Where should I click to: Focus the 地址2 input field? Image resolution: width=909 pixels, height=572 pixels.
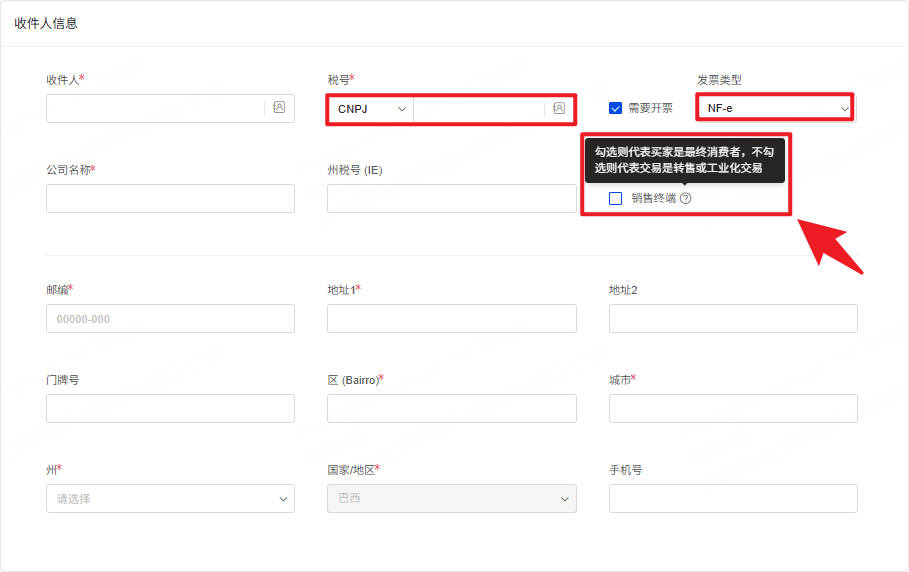[x=733, y=319]
